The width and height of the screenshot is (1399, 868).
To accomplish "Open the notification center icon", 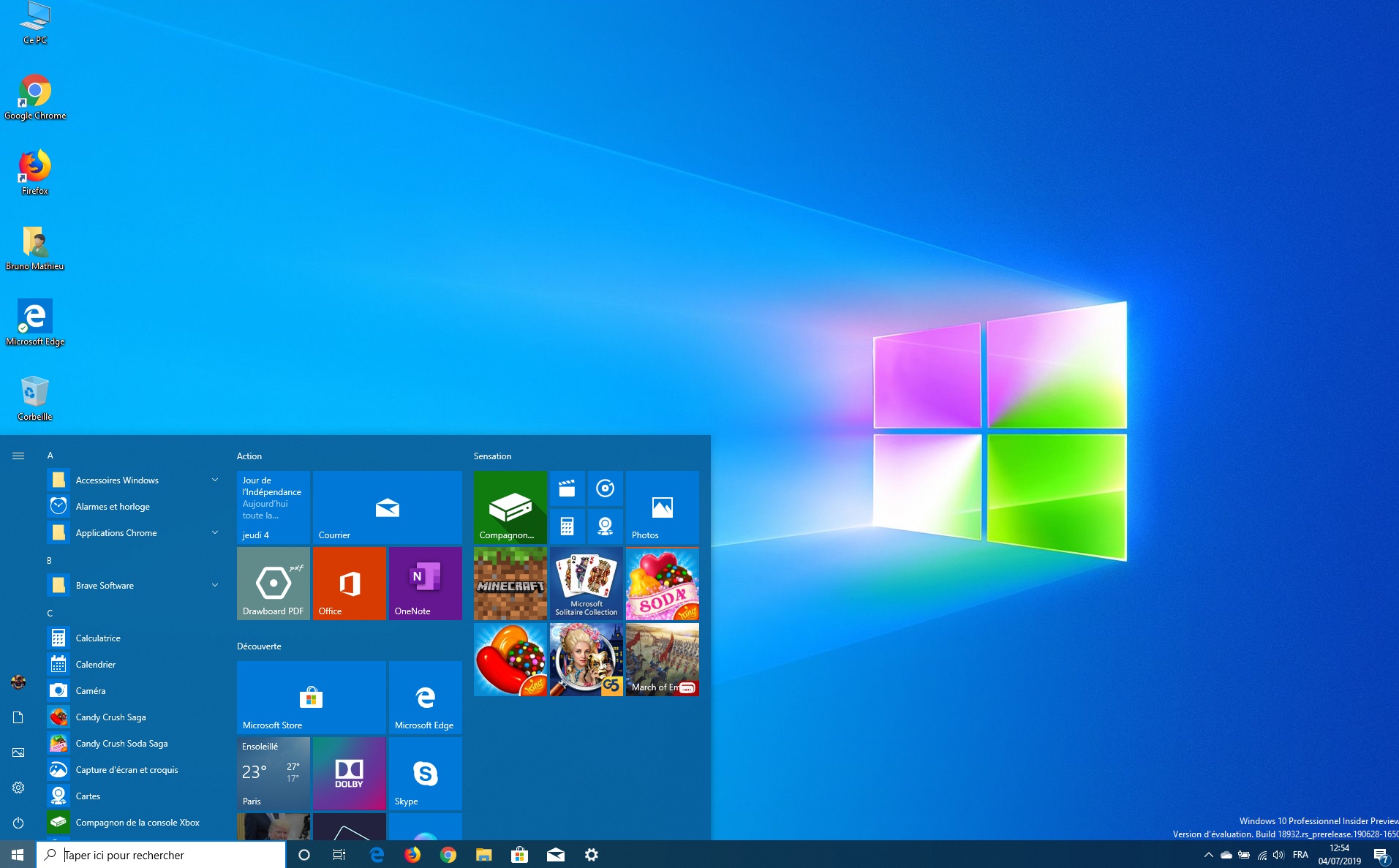I will pos(1381,856).
